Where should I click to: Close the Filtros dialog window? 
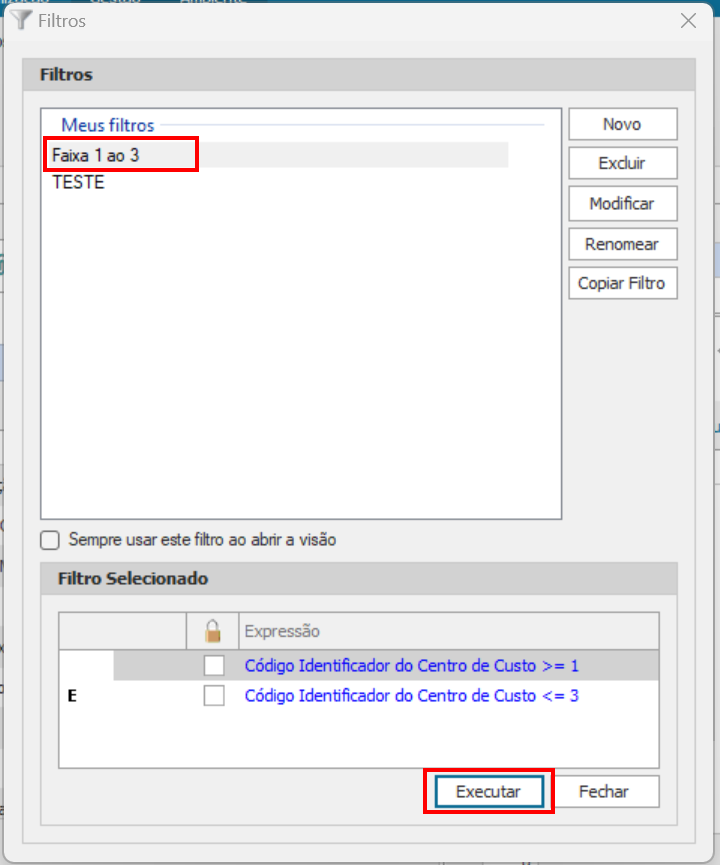coord(688,21)
